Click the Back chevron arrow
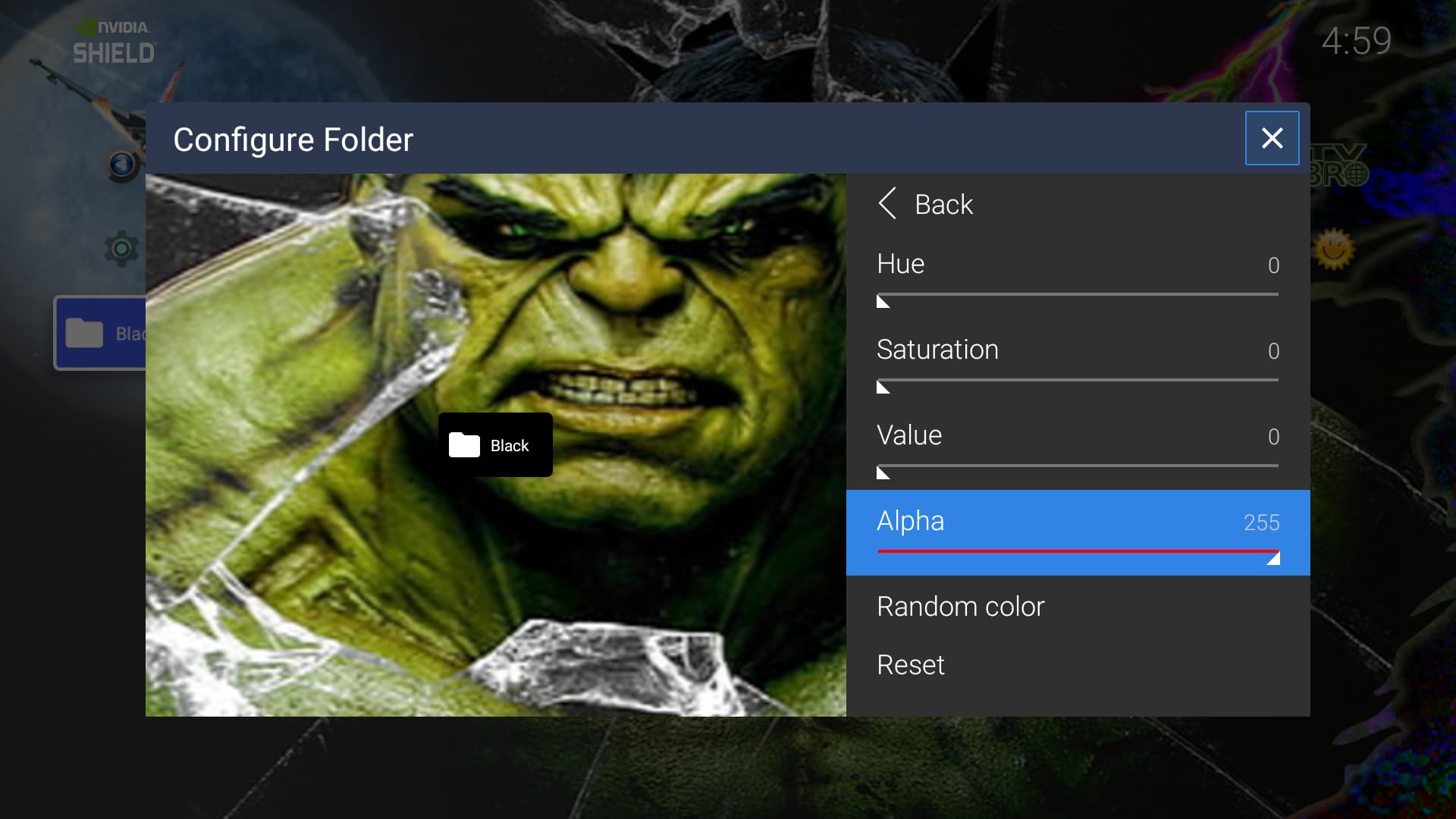This screenshot has width=1456, height=819. 887,203
